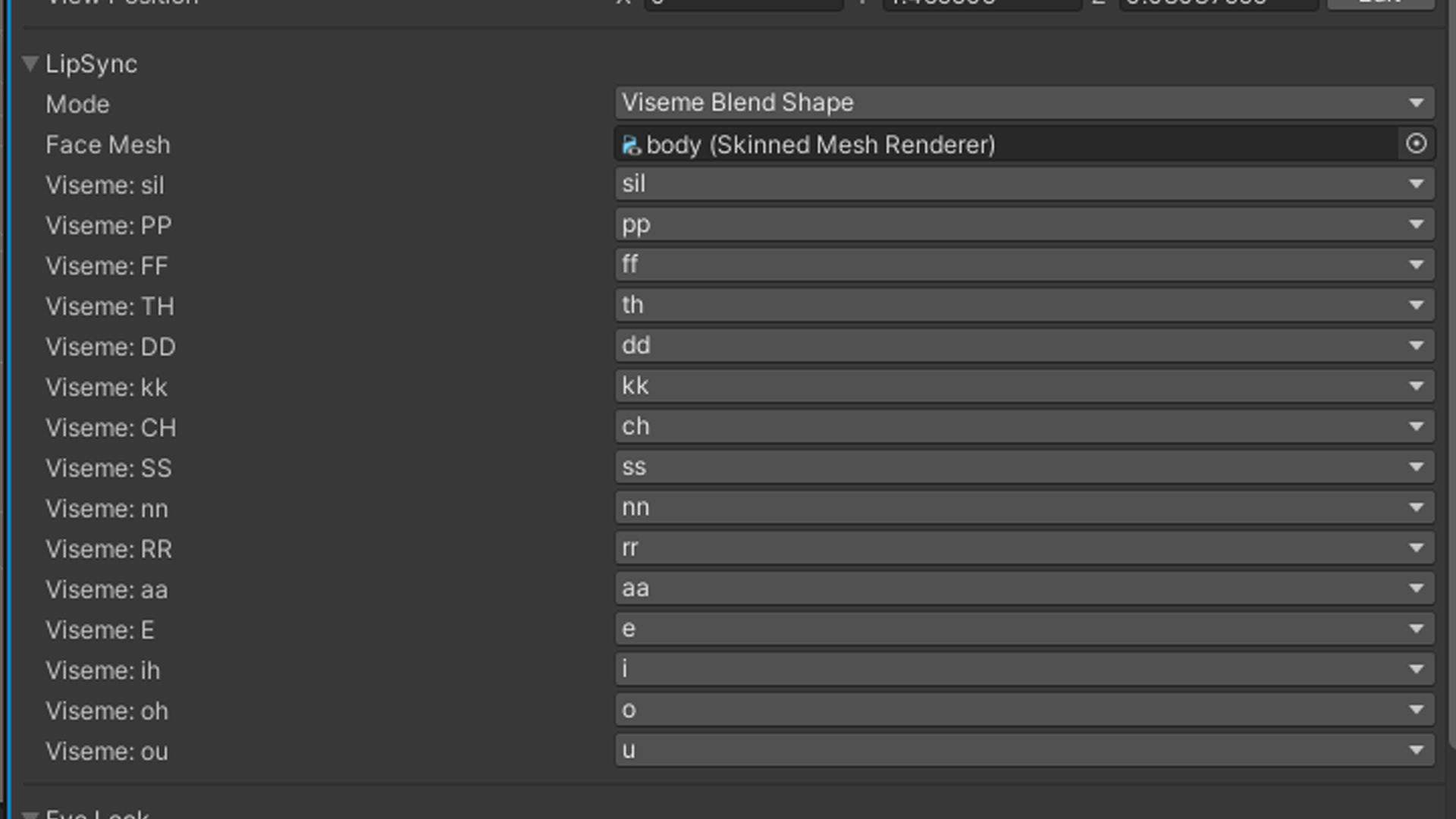Image resolution: width=1456 pixels, height=819 pixels.
Task: Open the Viseme: RR dropdown
Action: click(1024, 548)
